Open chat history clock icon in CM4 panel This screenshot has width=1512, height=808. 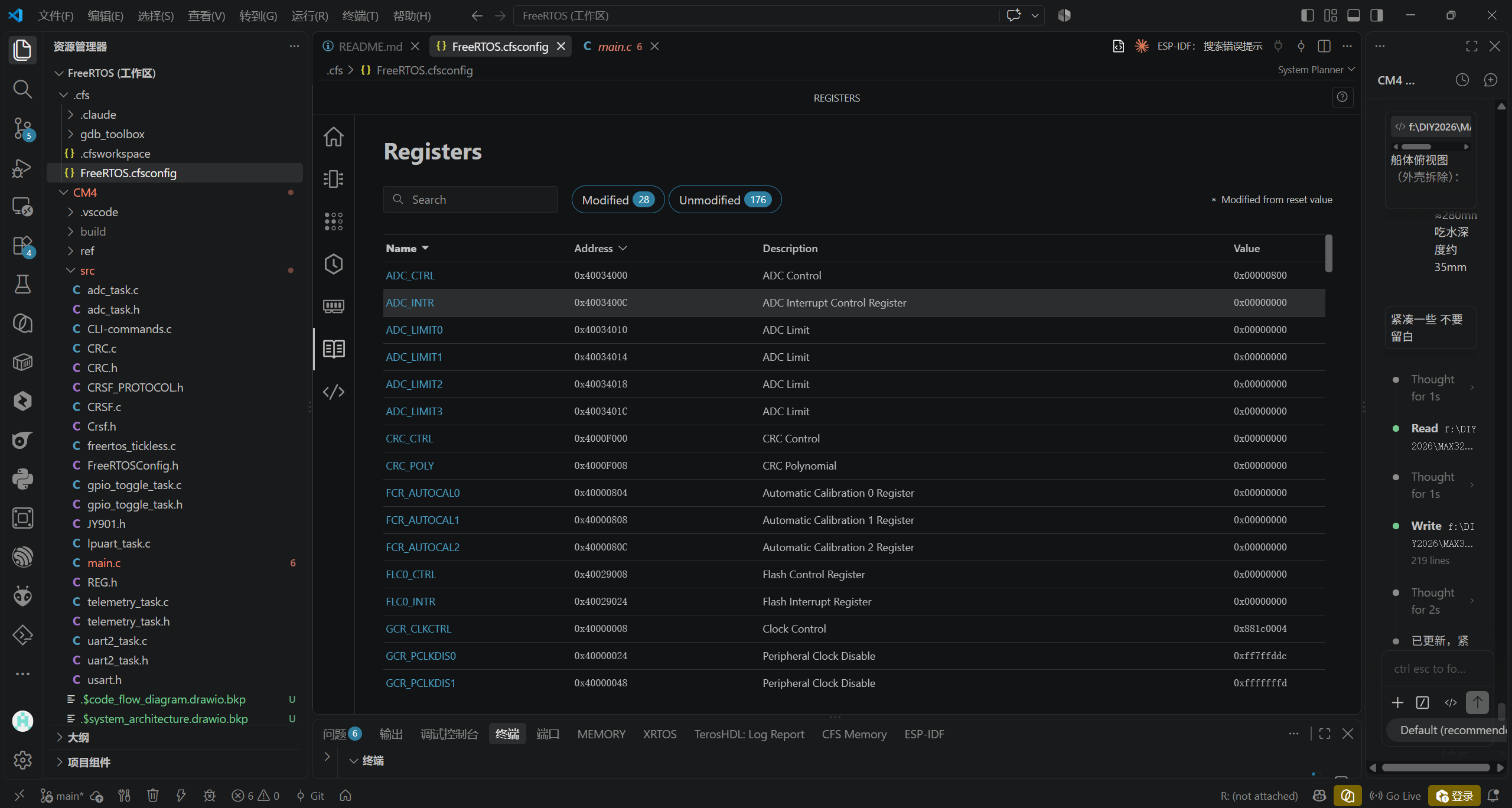coord(1462,80)
